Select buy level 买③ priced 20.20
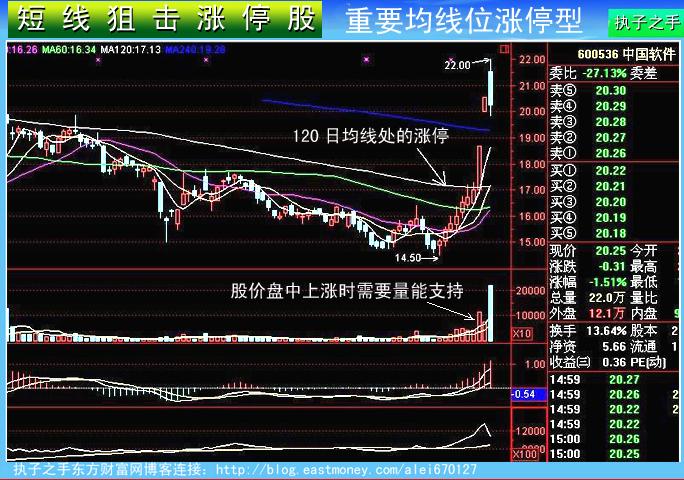This screenshot has width=684, height=480. (x=588, y=202)
